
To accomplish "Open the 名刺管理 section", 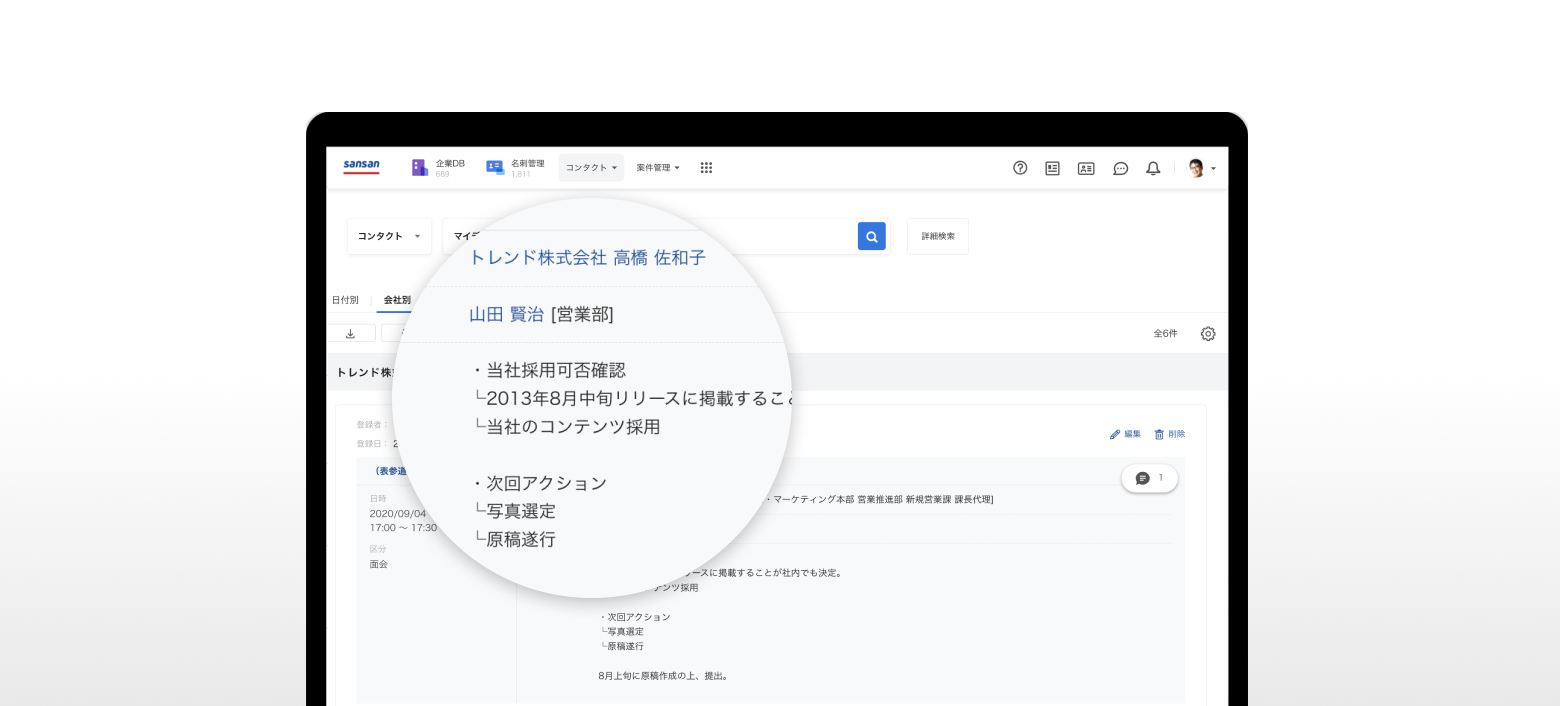I will click(x=515, y=168).
